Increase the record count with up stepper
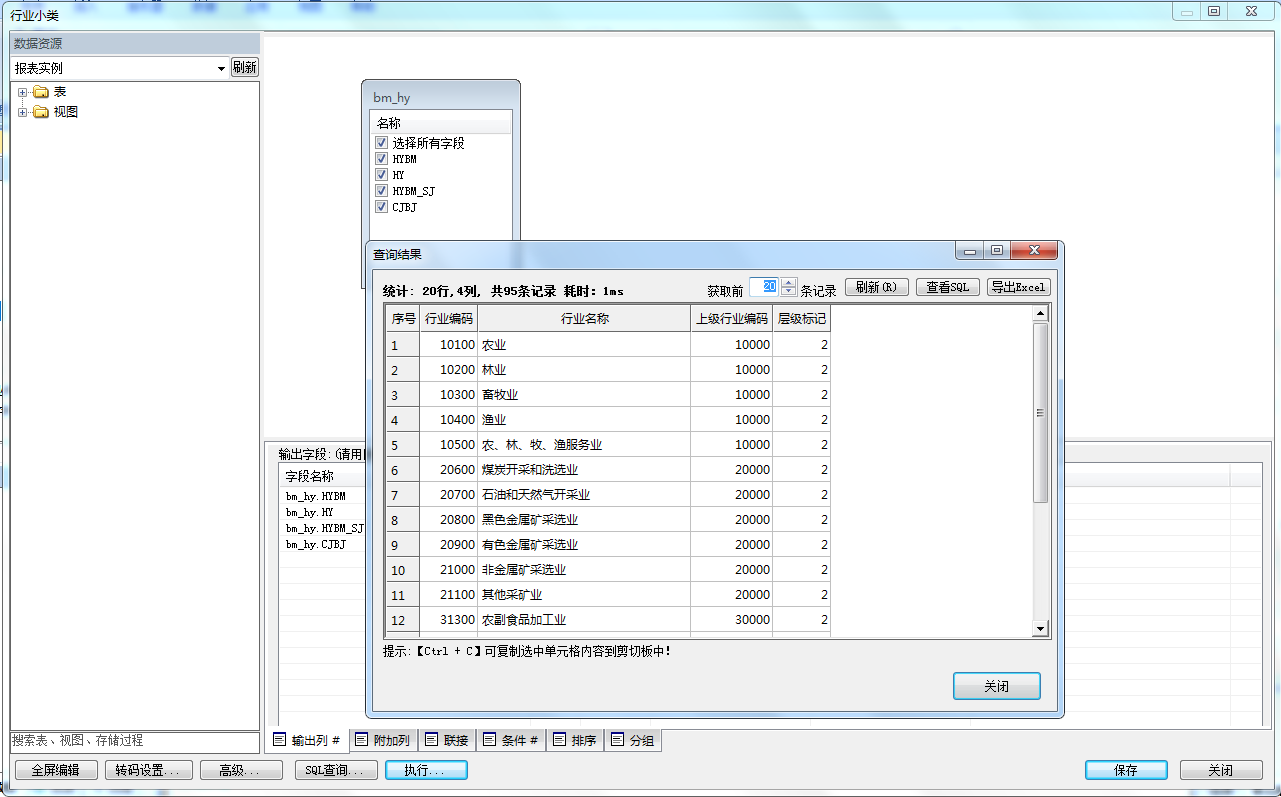 point(789,283)
